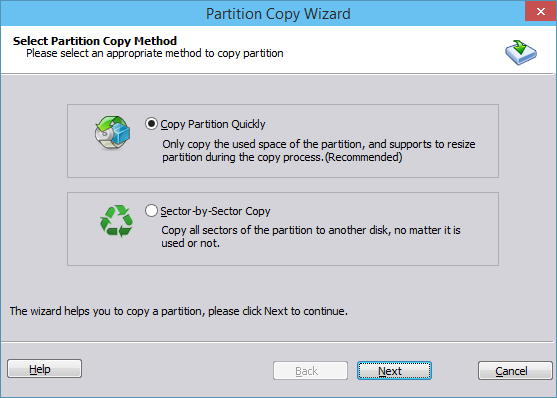Click the Cancel button
This screenshot has width=557, height=398.
click(x=515, y=371)
